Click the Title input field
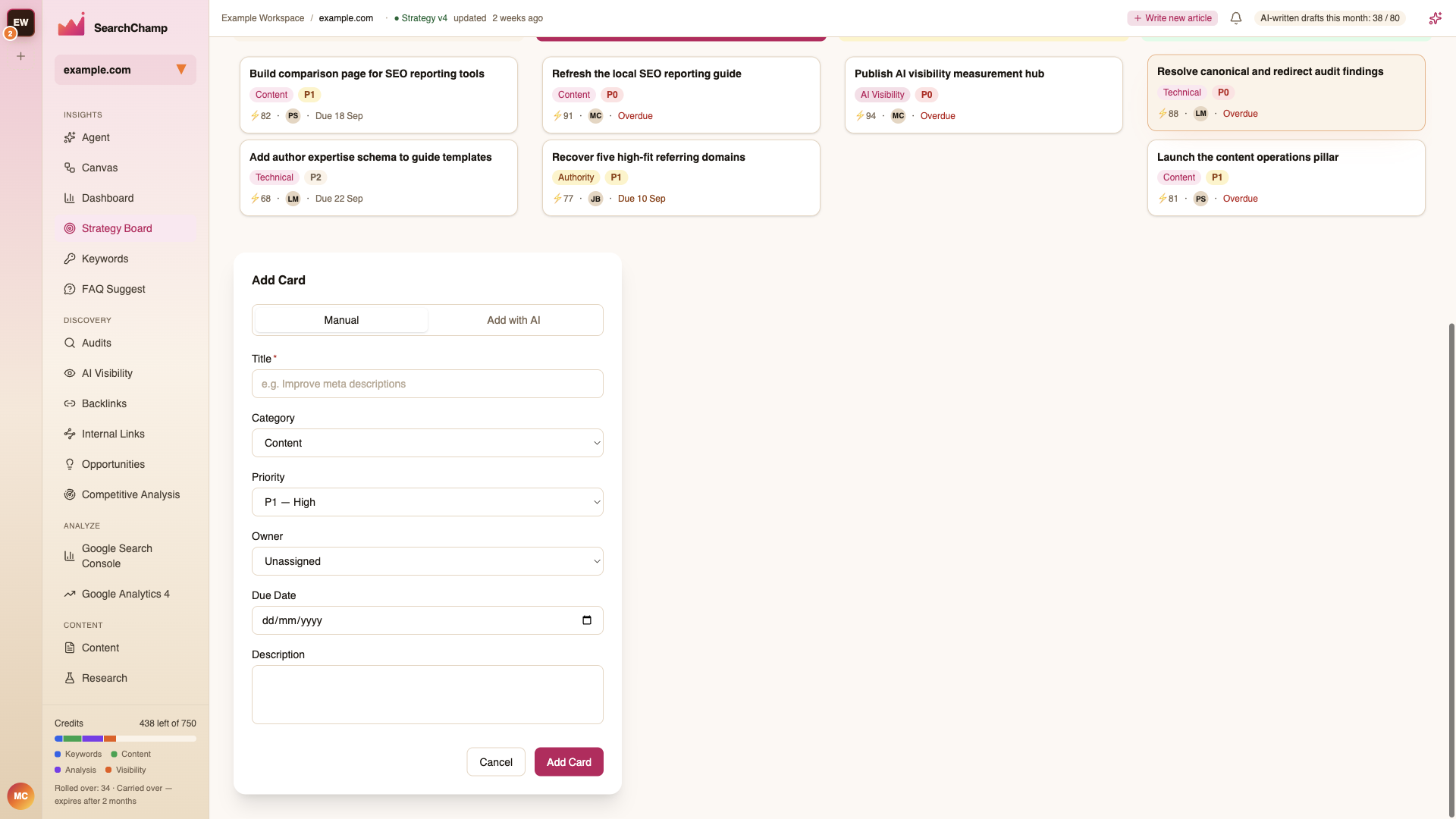 point(428,384)
